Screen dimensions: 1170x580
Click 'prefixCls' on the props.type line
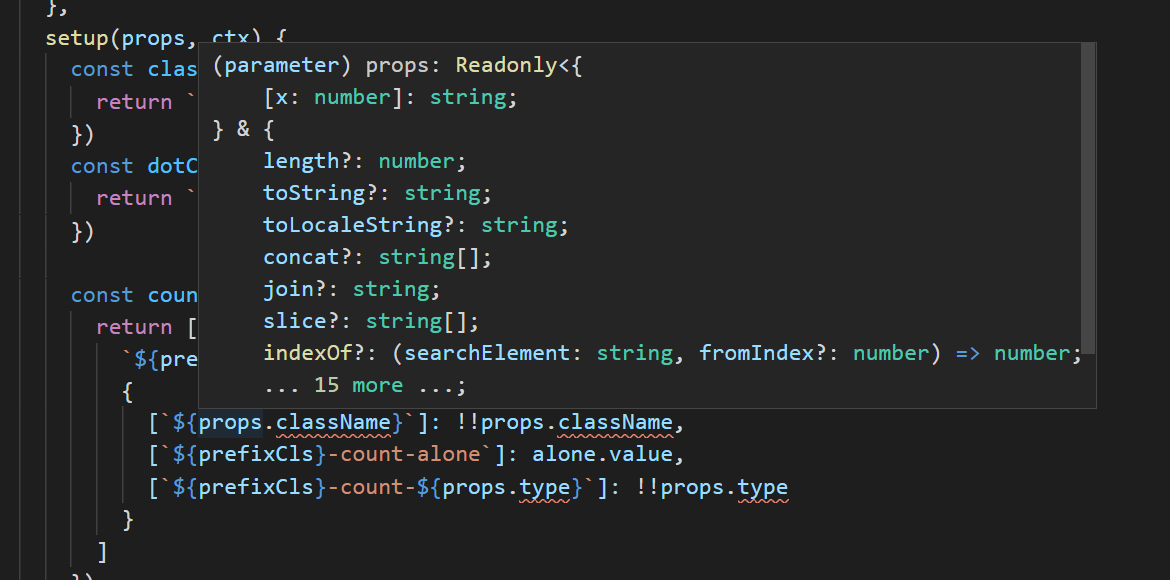point(256,487)
